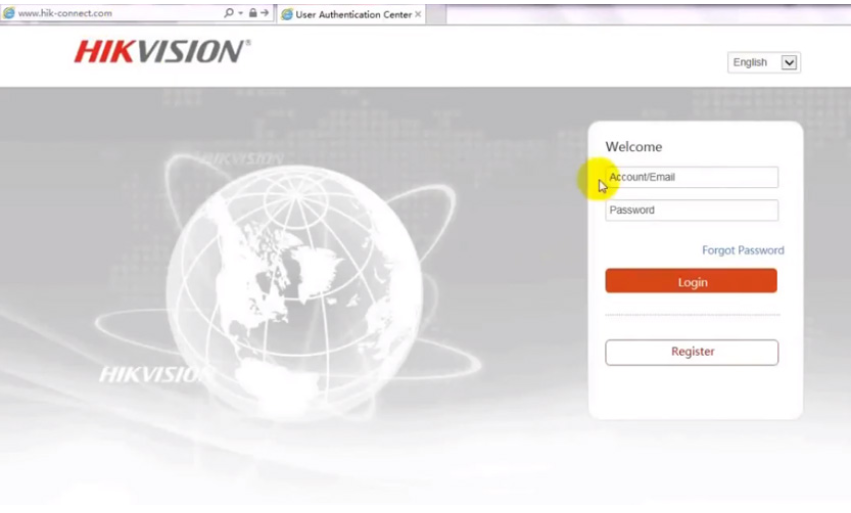Click the Hikvision logo in the header
The image size is (851, 513).
click(162, 52)
